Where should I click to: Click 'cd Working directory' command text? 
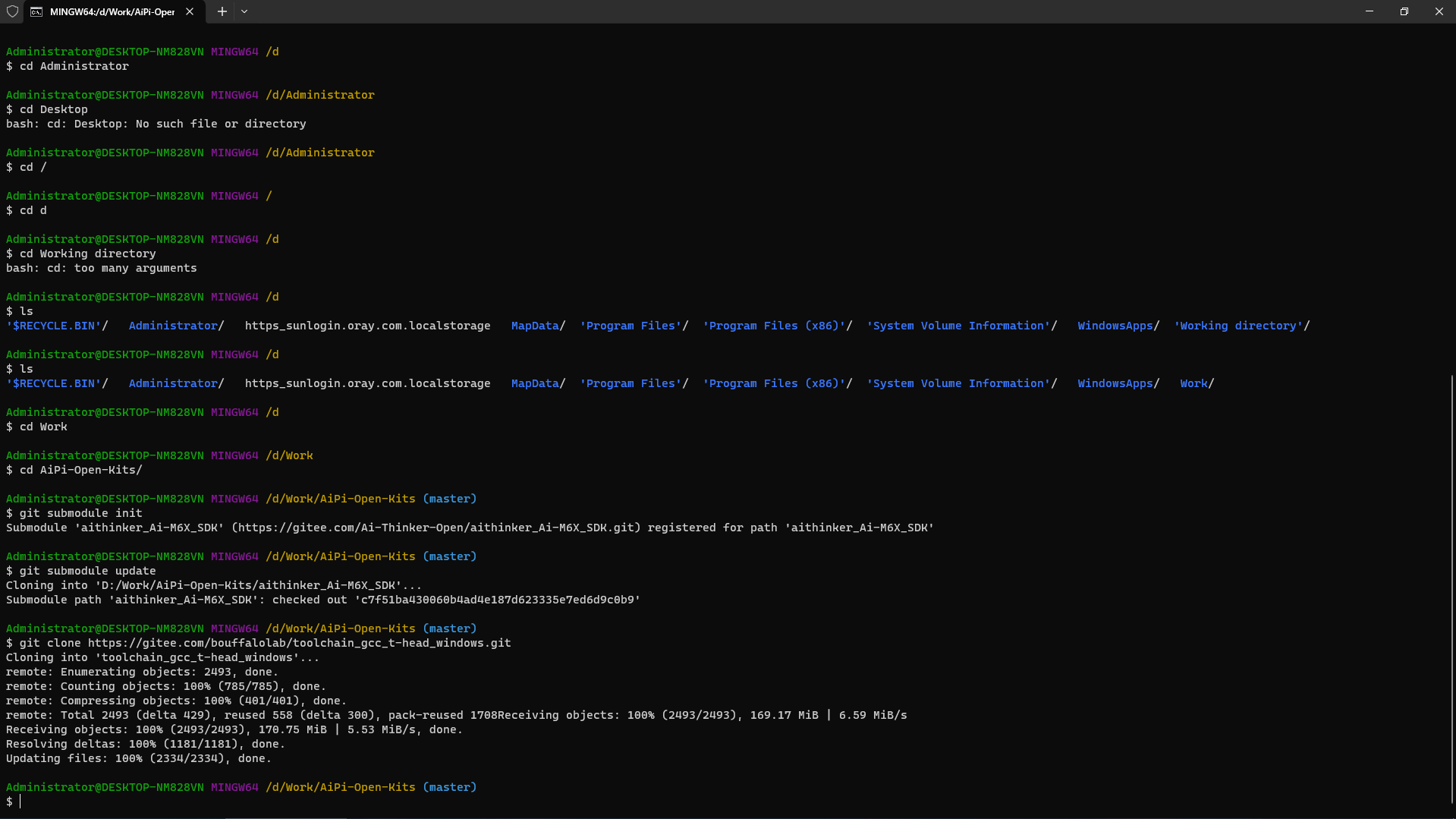(x=87, y=254)
